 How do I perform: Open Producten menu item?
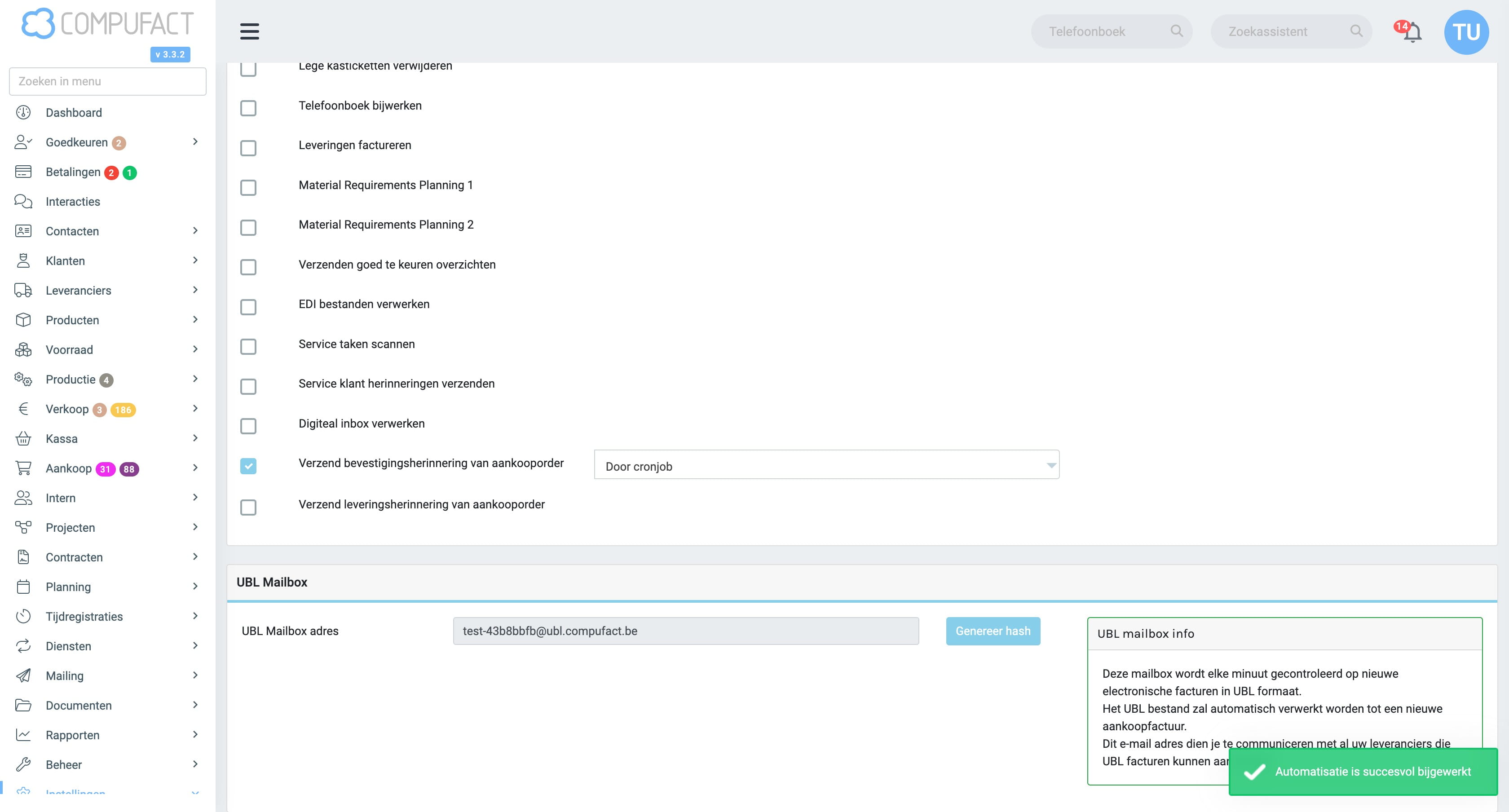click(108, 320)
